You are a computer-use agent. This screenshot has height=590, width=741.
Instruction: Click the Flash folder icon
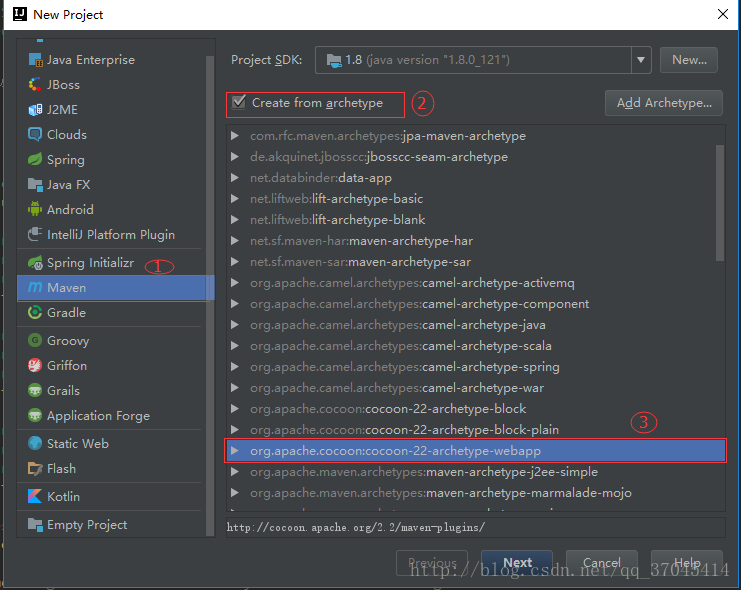click(x=35, y=468)
